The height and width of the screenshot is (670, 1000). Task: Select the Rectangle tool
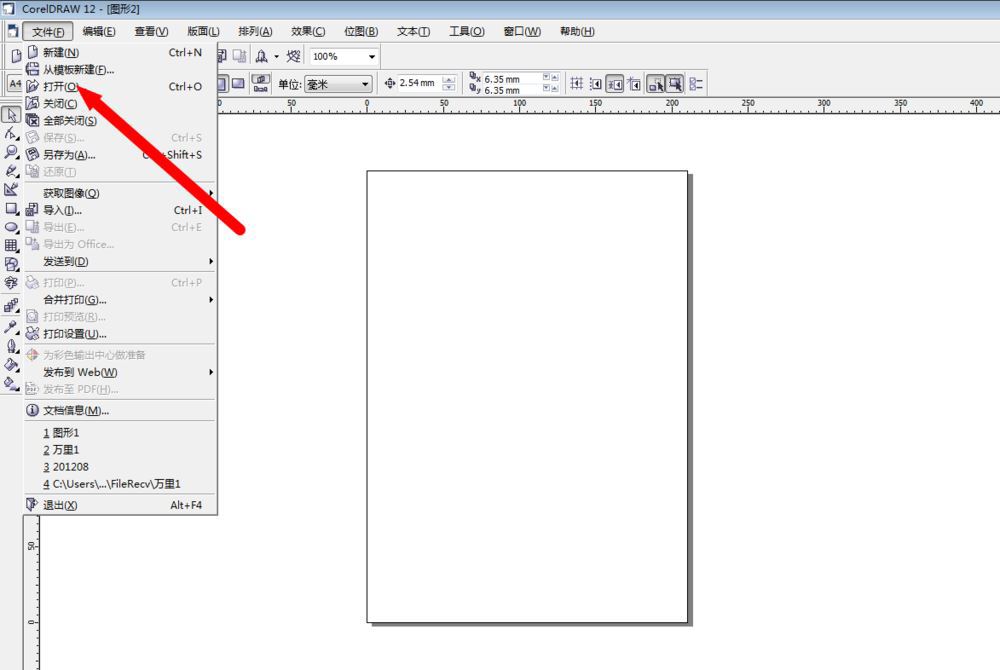click(x=12, y=208)
